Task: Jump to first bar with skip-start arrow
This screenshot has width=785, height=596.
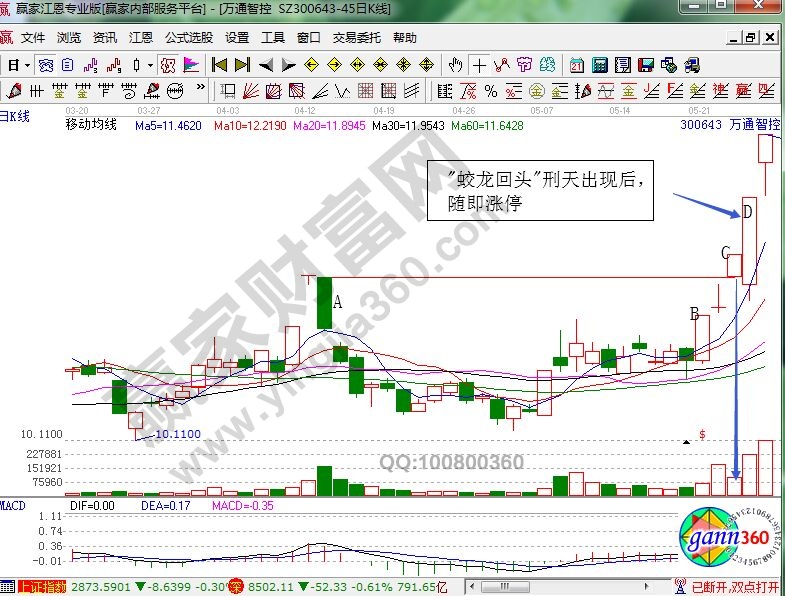Action: tap(219, 65)
